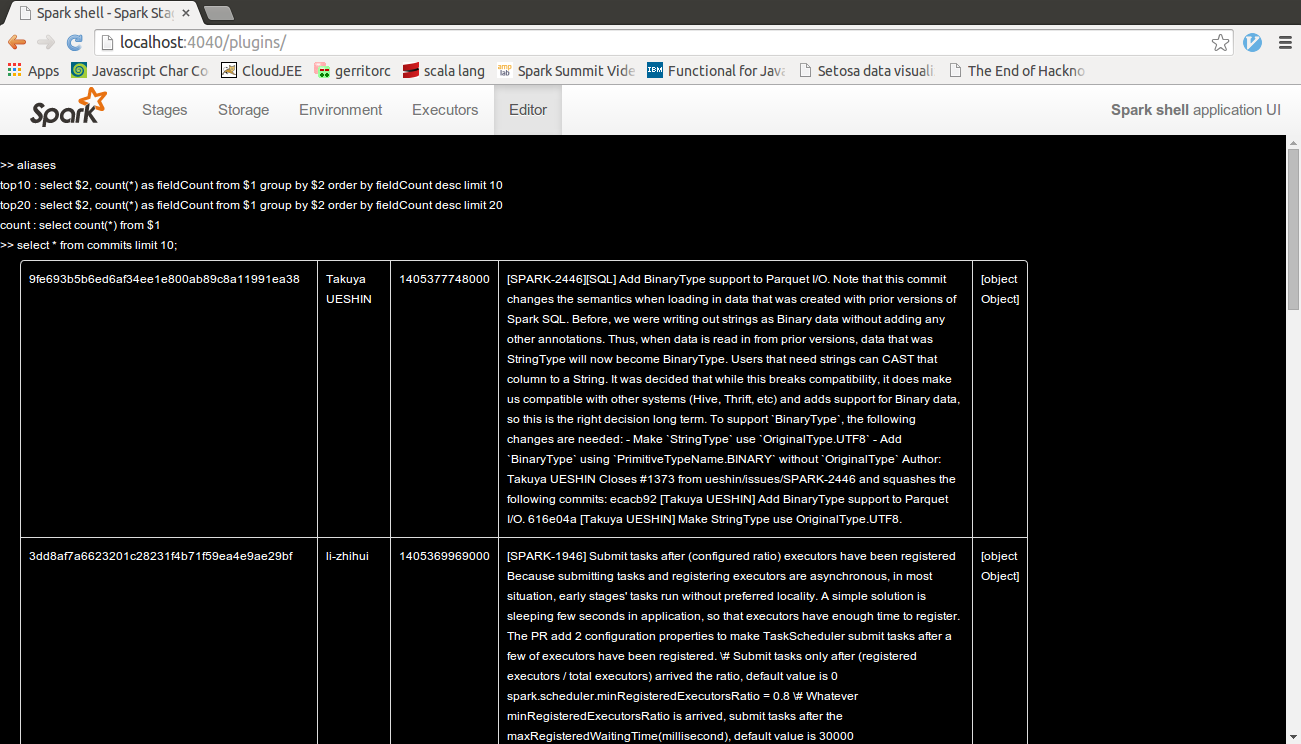
Task: Open the Functional for Java bookmark
Action: point(716,70)
